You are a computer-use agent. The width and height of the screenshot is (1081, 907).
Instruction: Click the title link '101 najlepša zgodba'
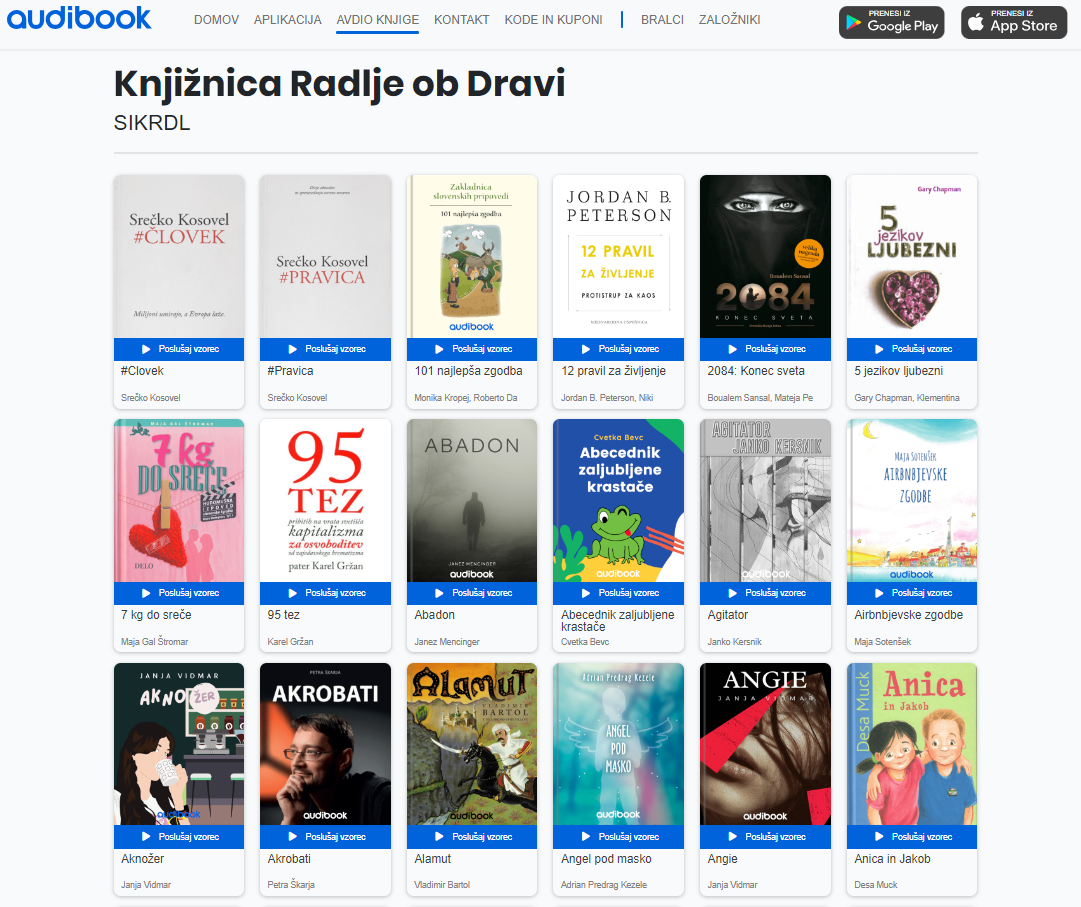coord(469,371)
